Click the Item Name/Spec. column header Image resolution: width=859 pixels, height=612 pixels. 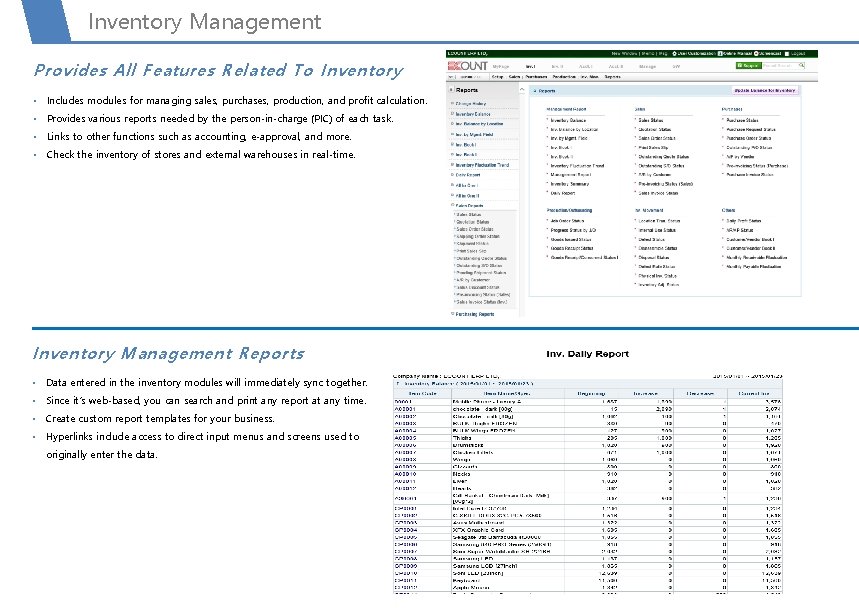(x=507, y=393)
